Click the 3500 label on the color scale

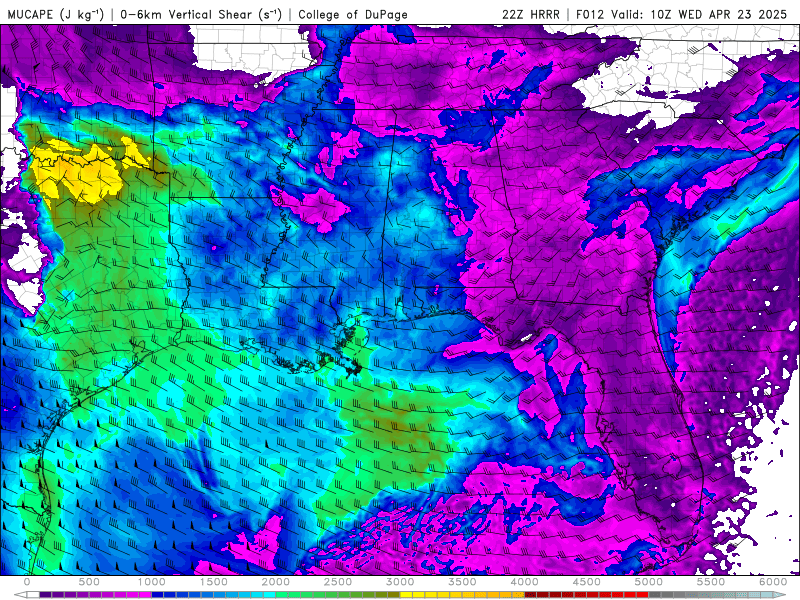coord(462,582)
